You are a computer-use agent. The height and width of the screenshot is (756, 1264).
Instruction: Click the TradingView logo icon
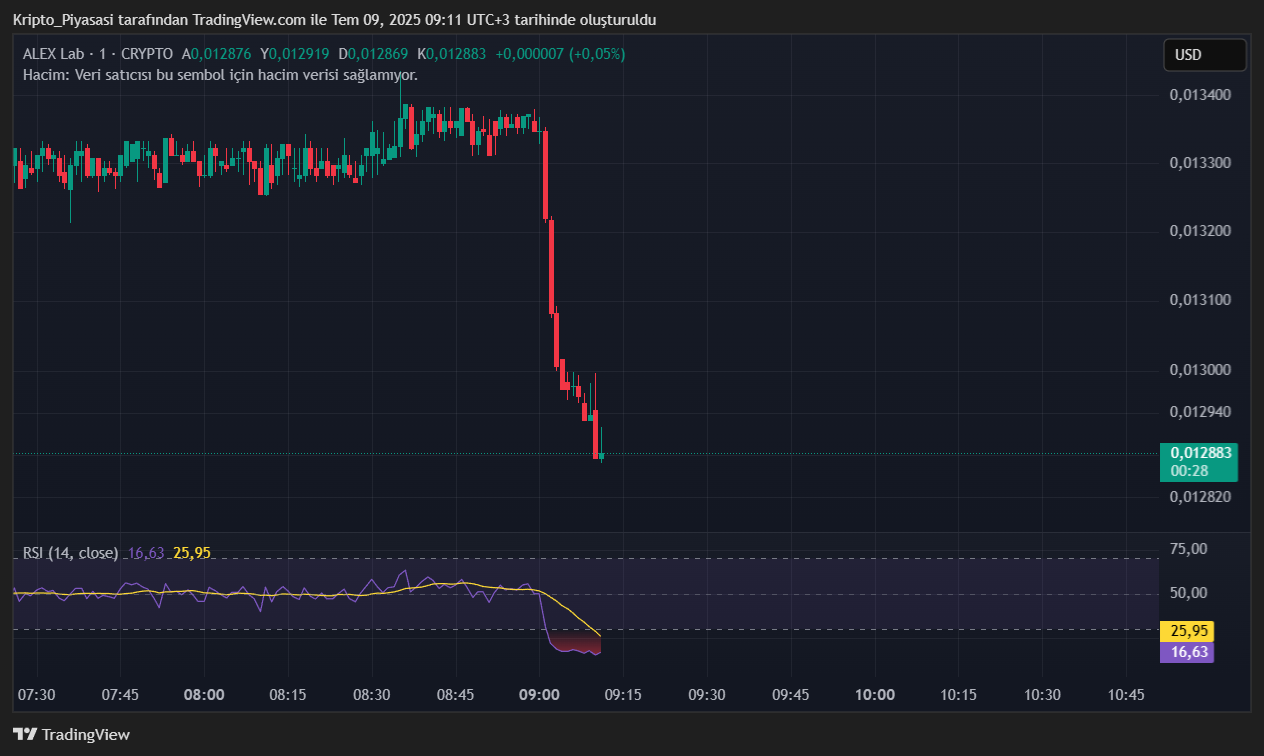click(26, 735)
